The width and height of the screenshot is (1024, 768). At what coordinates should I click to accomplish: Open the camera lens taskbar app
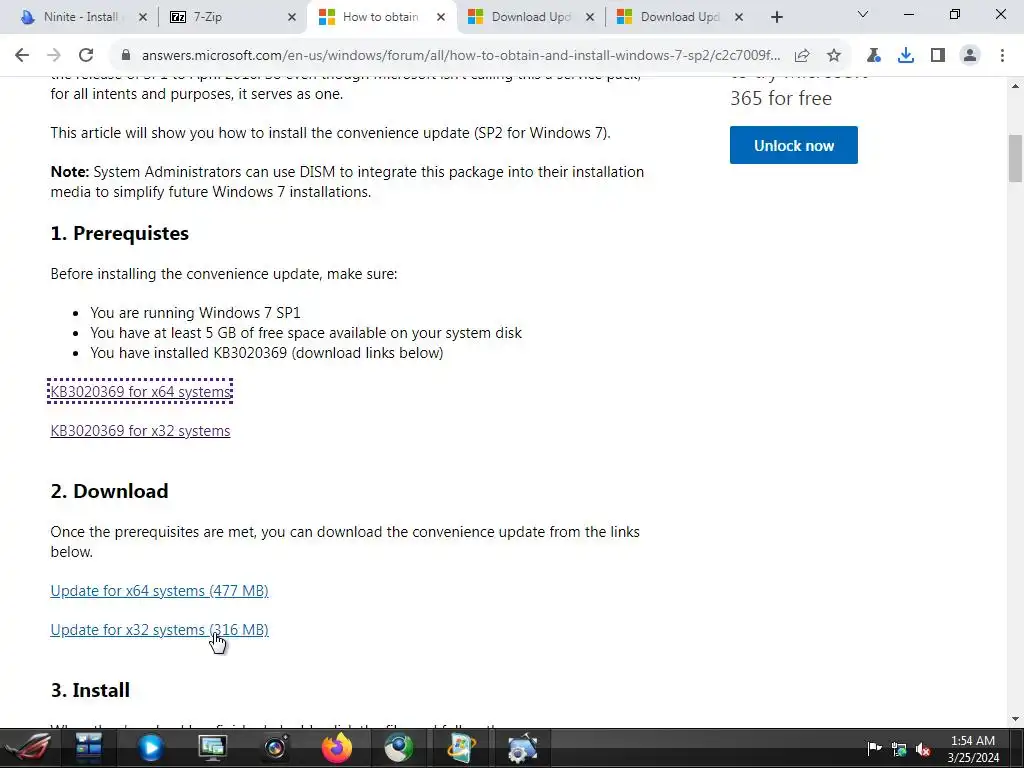coord(275,748)
